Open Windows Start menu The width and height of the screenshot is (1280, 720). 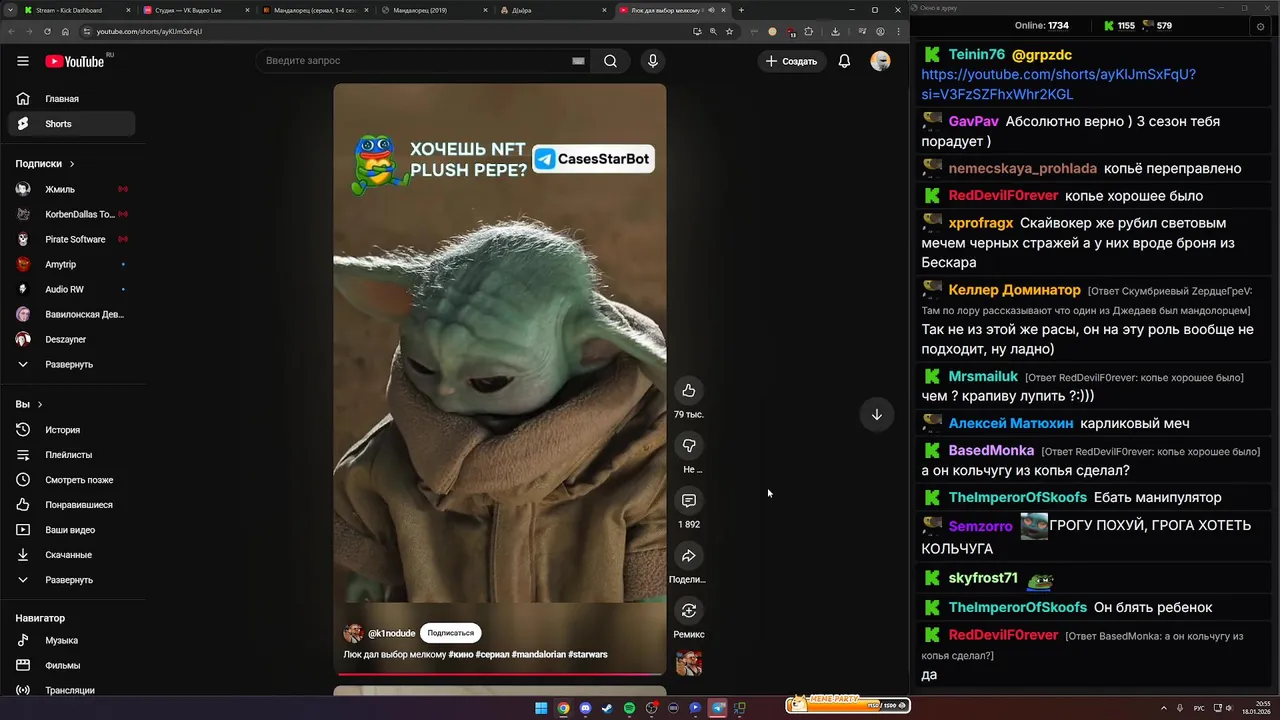click(541, 708)
